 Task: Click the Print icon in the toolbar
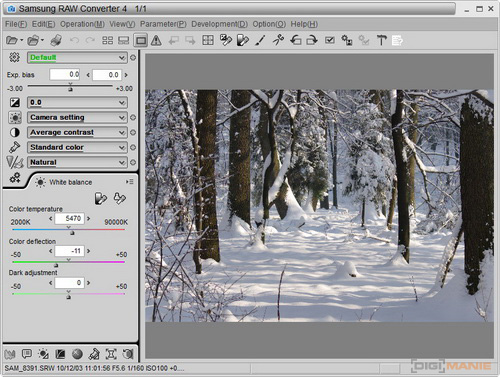[x=56, y=41]
